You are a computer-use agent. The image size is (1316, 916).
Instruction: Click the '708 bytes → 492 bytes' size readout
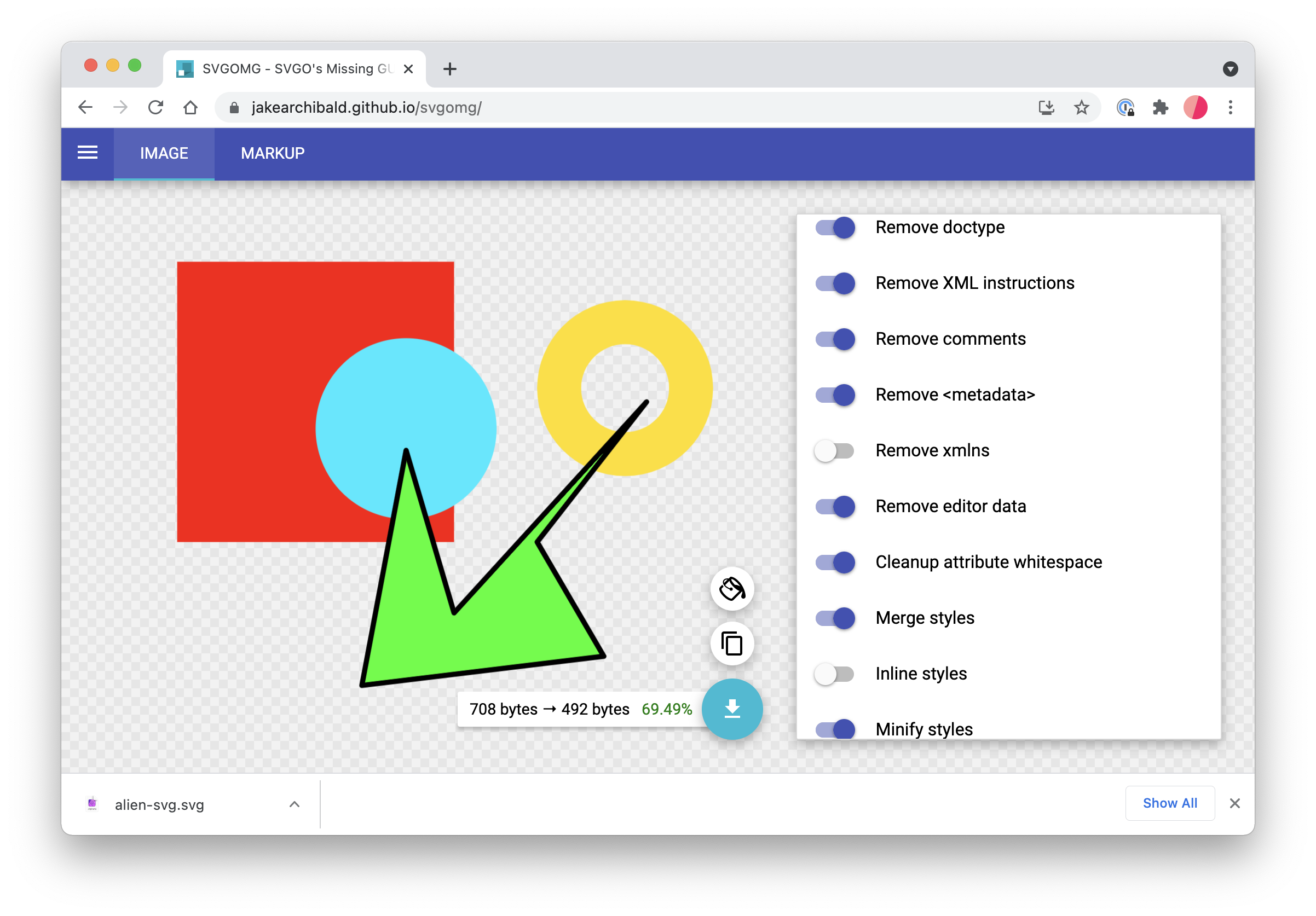(549, 709)
